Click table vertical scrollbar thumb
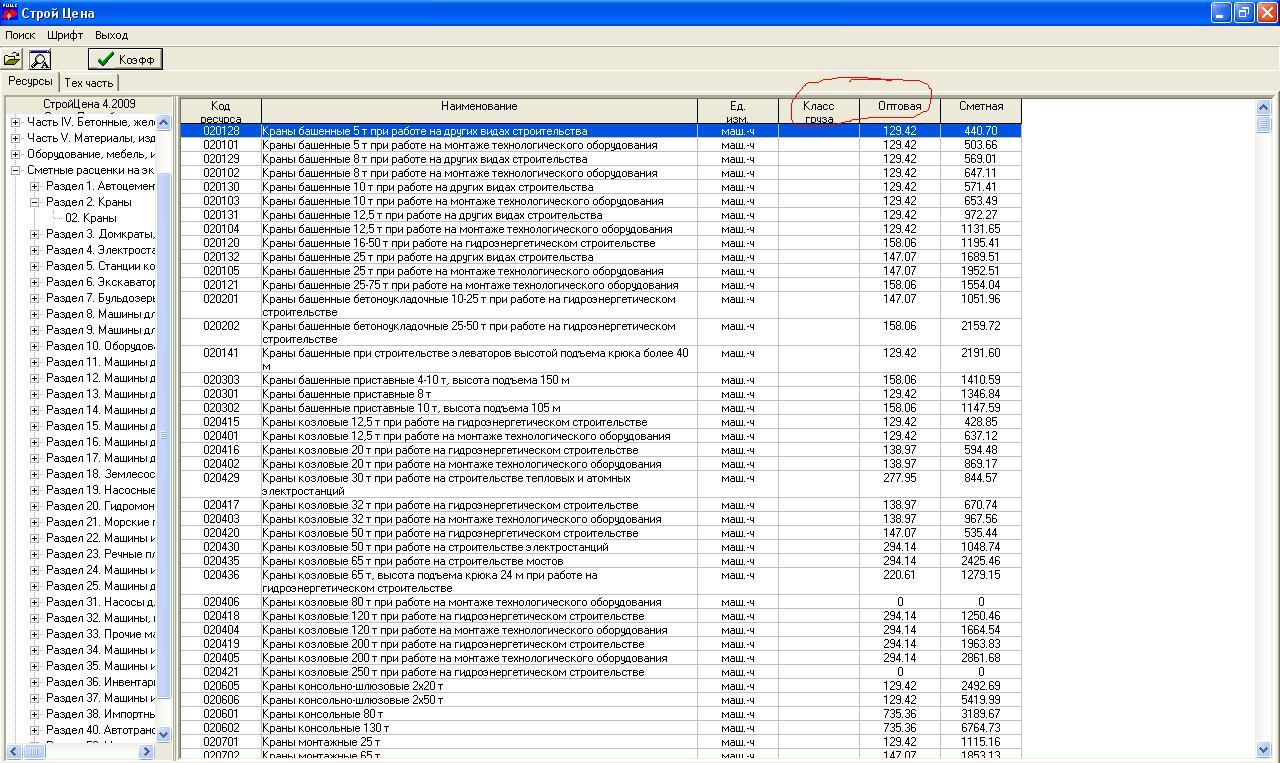 [1263, 123]
